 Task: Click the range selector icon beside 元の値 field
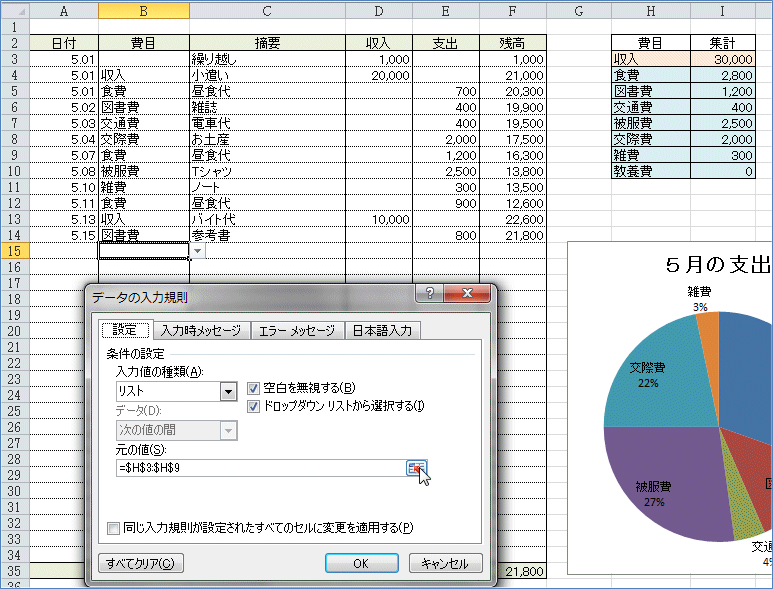click(x=416, y=468)
